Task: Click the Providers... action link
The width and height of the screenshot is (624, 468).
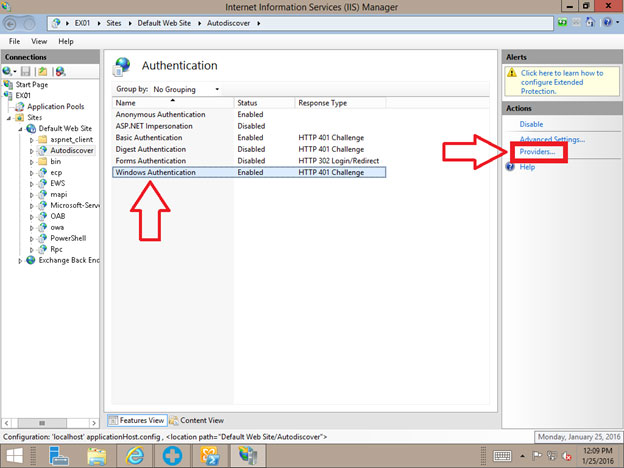Action: point(538,152)
